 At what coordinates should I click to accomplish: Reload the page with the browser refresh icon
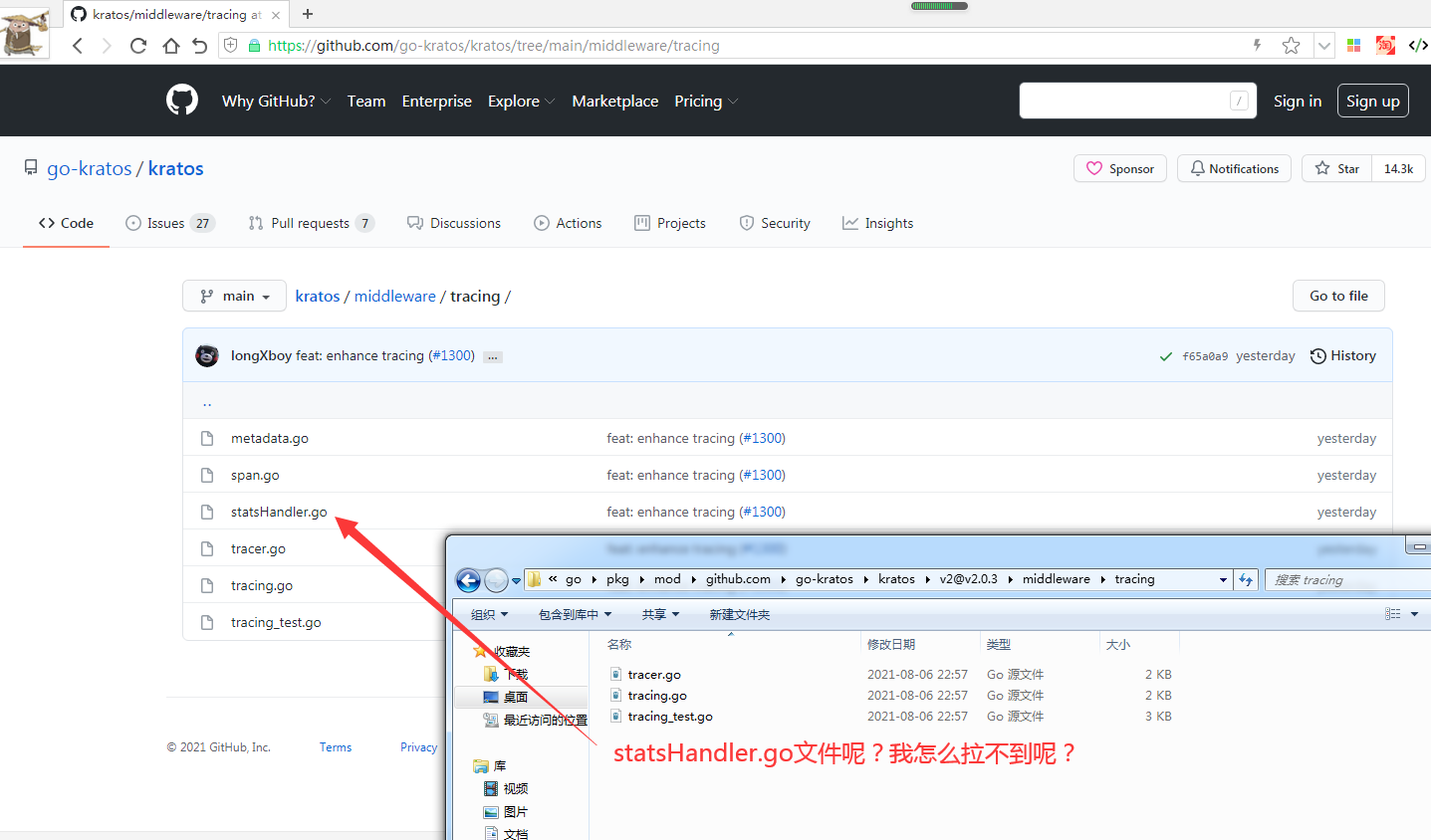(136, 45)
